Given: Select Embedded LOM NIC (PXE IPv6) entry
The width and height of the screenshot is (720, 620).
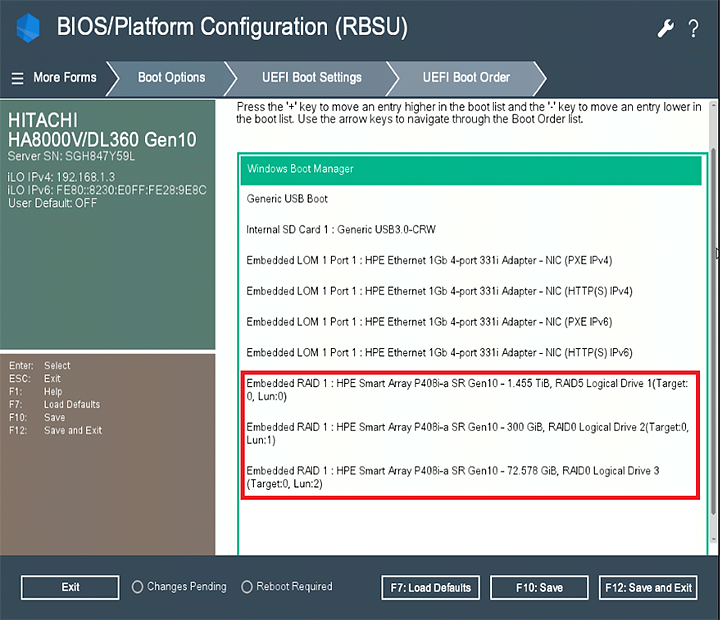Looking at the screenshot, I should point(471,322).
